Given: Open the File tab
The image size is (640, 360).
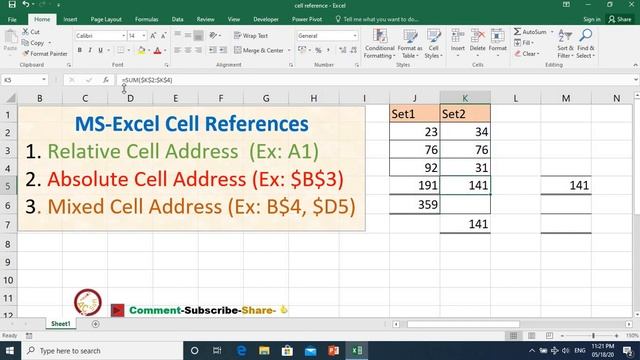Looking at the screenshot, I should [x=12, y=19].
